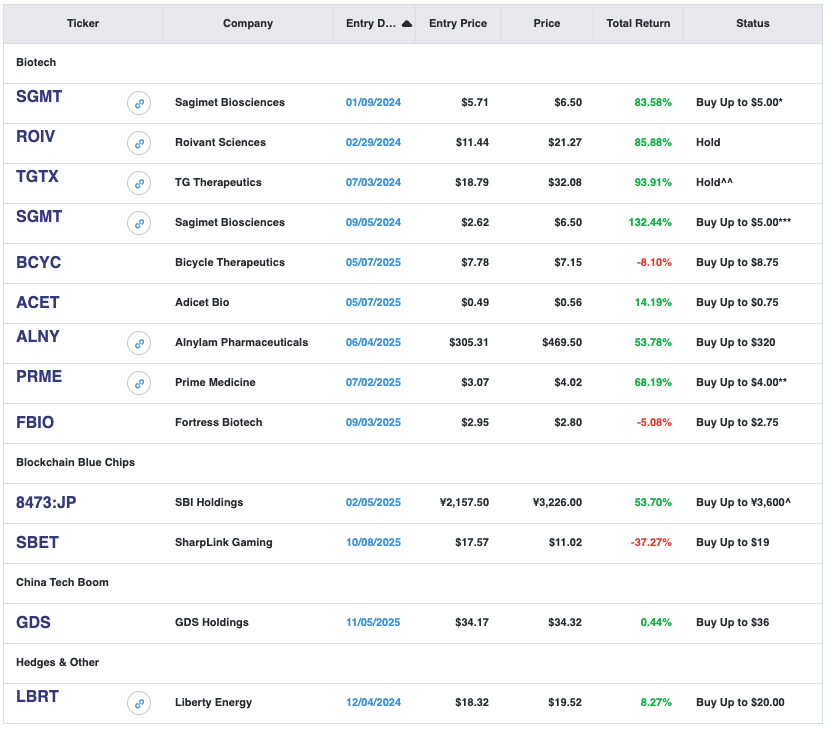Open the BCYC ticker link
This screenshot has height=729, width=827.
pos(39,262)
